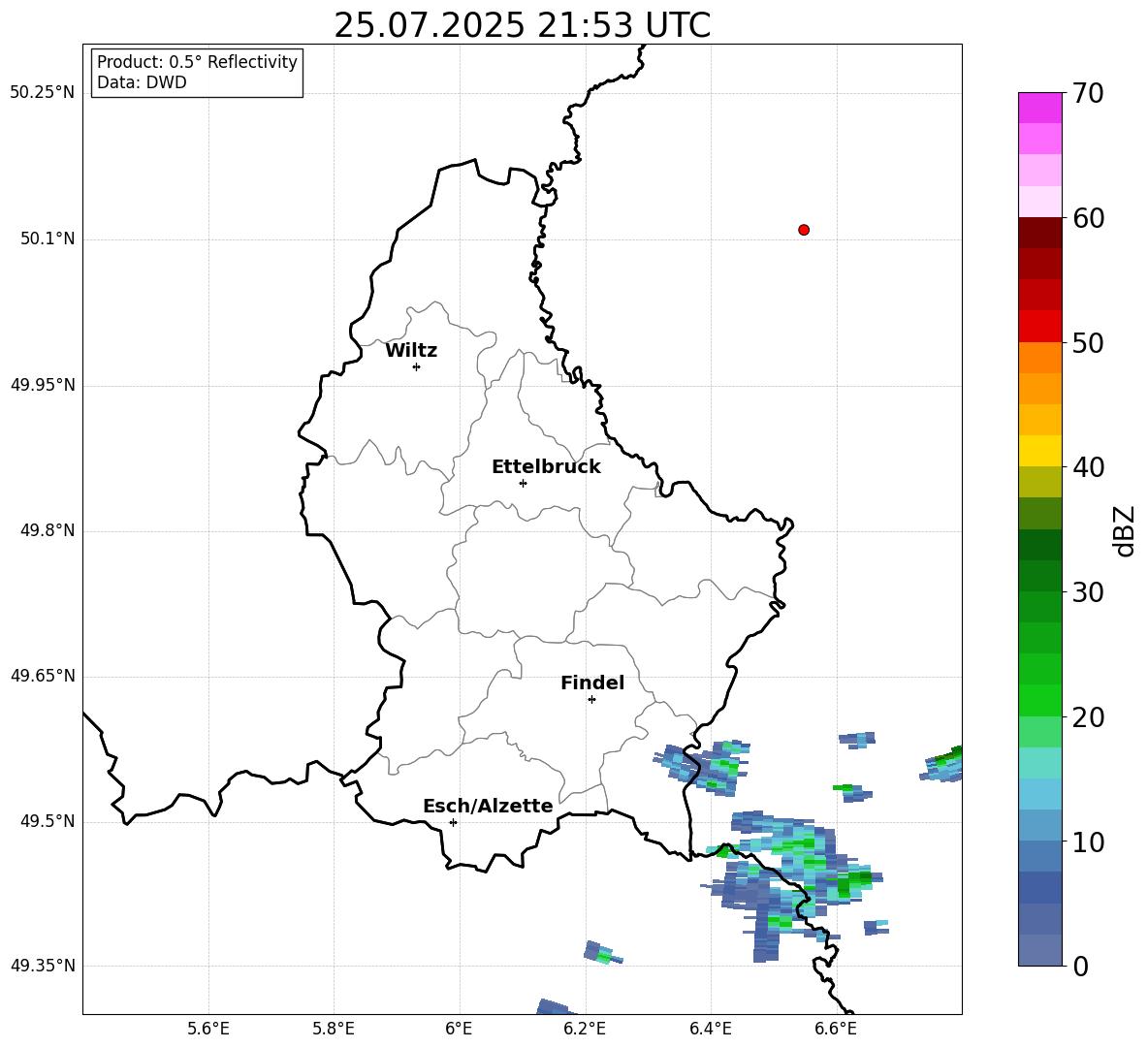Click the 6°E longitude label
This screenshot has height=1048, width=1148.
pyautogui.click(x=459, y=1029)
